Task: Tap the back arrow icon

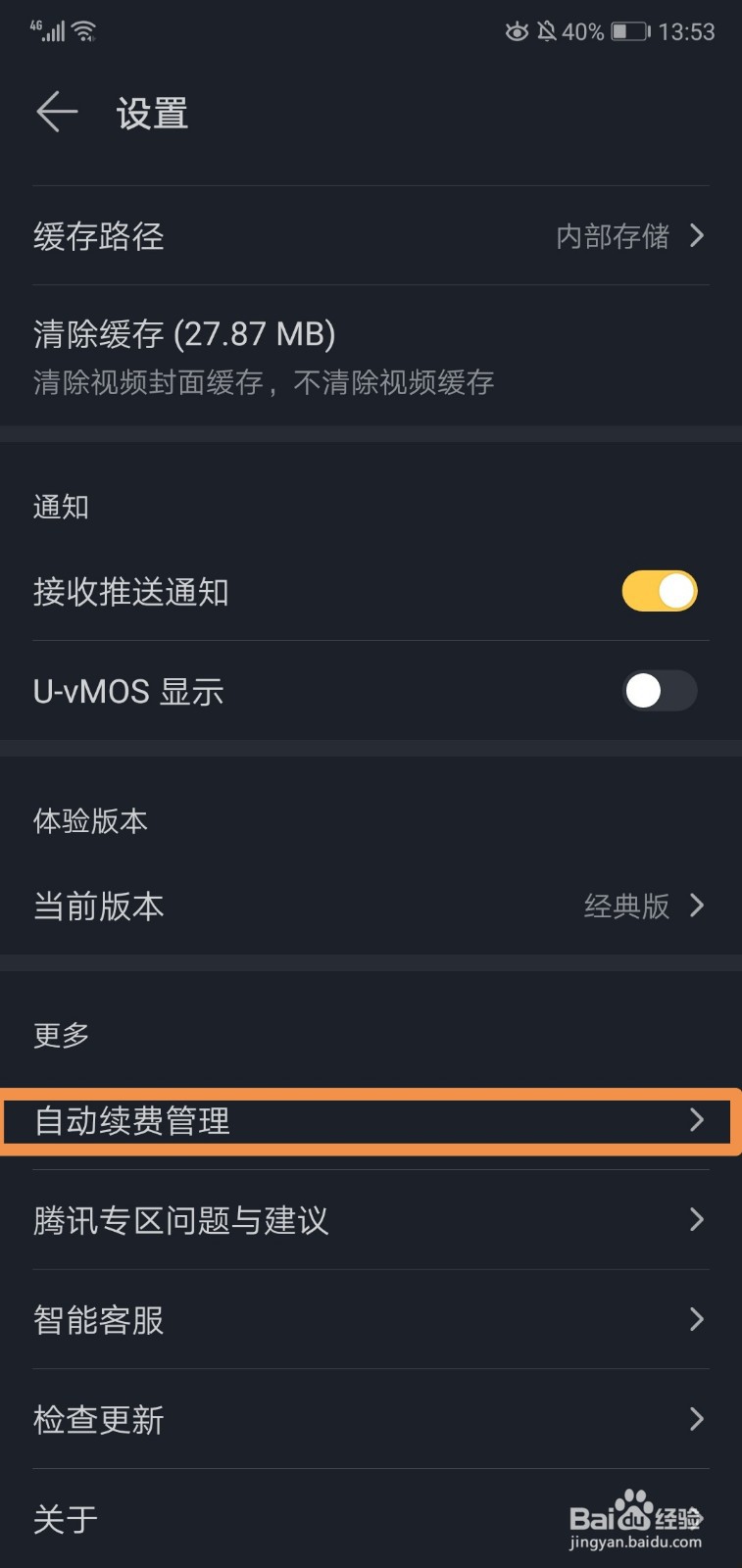Action: point(57,112)
